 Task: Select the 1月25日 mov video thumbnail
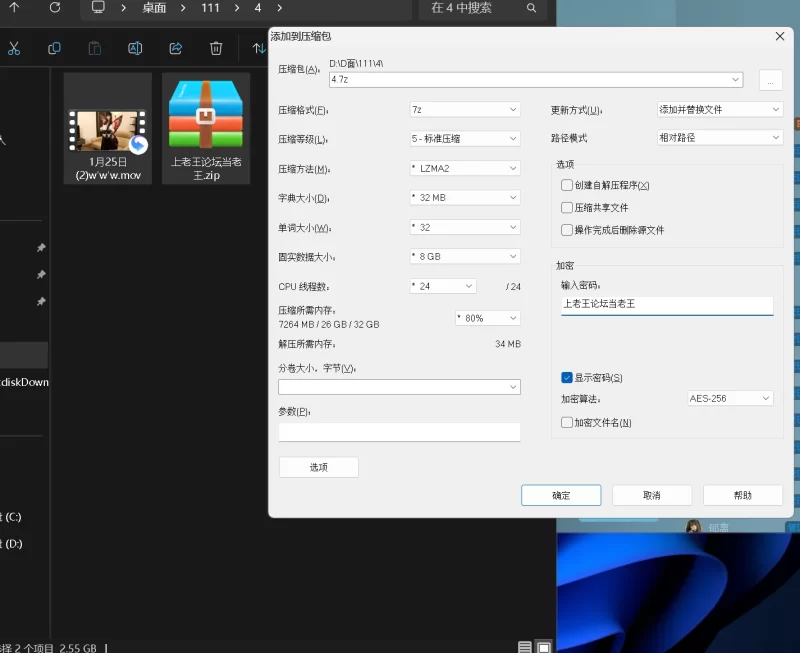(x=107, y=127)
